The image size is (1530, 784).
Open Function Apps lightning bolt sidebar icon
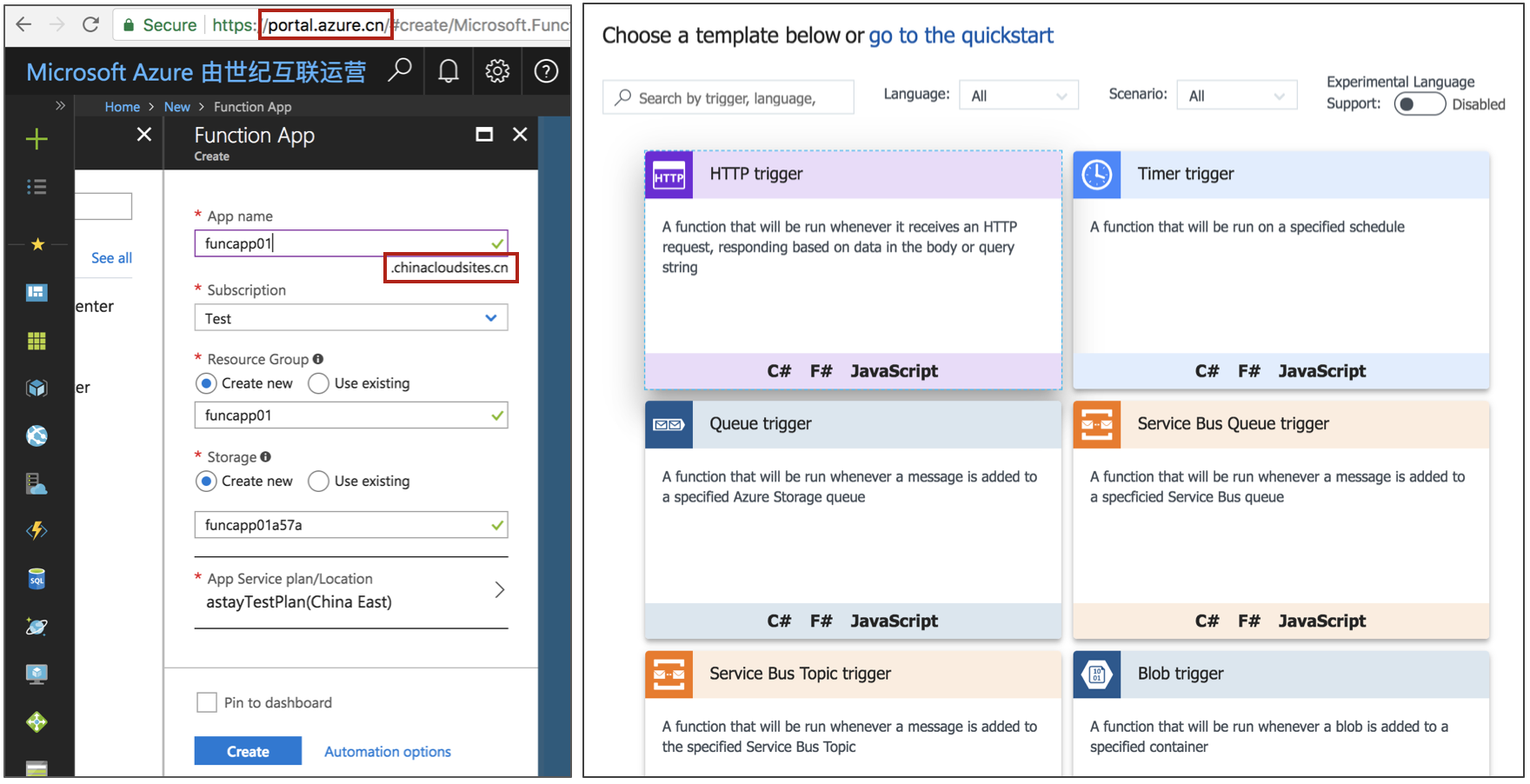pyautogui.click(x=37, y=530)
